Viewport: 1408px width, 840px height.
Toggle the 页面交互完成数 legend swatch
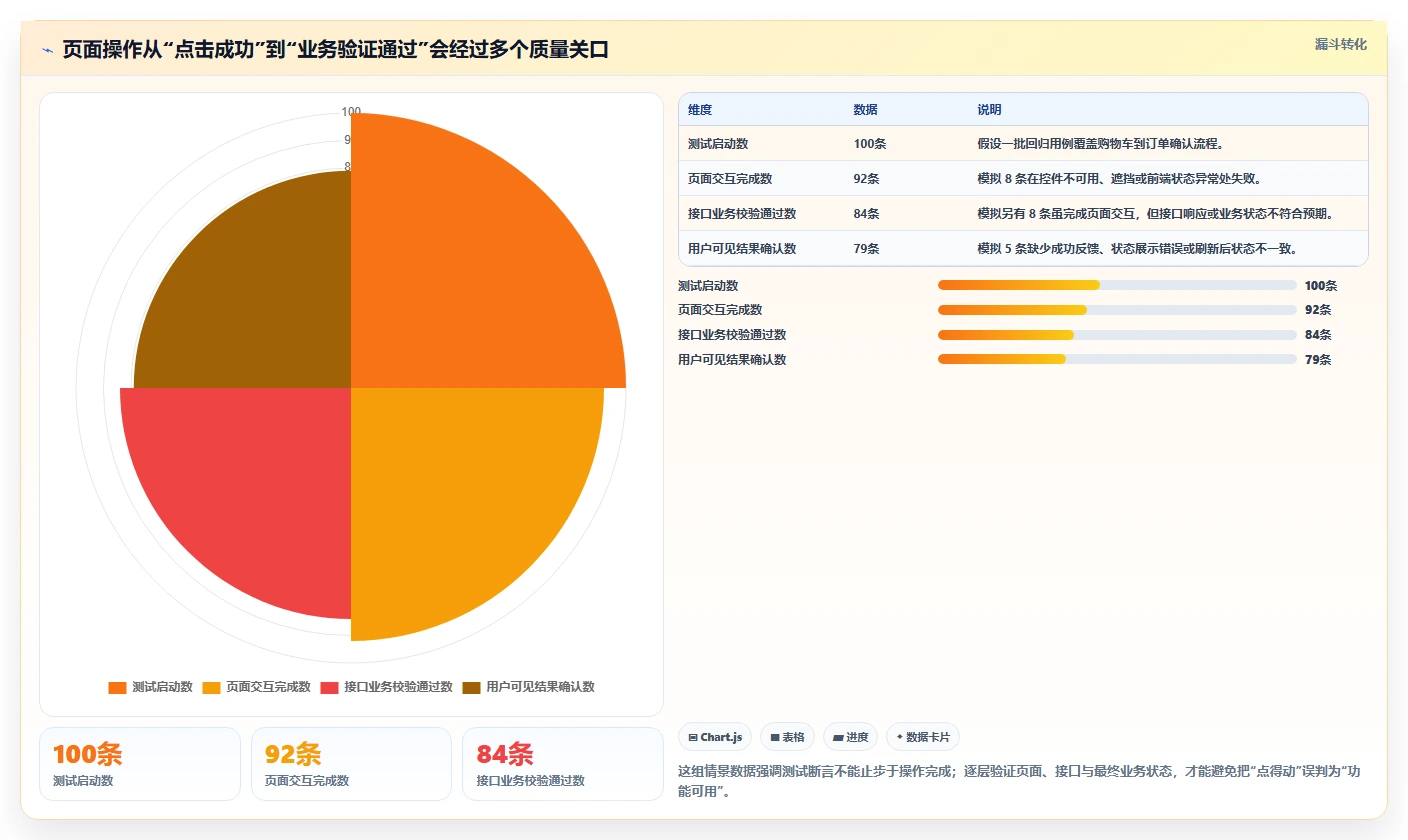211,687
